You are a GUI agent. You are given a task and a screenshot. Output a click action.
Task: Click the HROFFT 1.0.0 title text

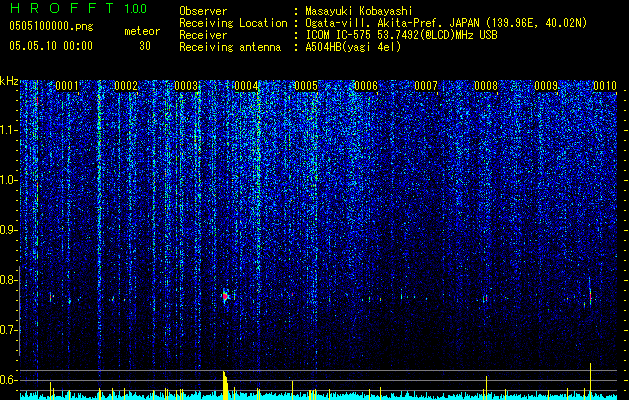[x=79, y=8]
